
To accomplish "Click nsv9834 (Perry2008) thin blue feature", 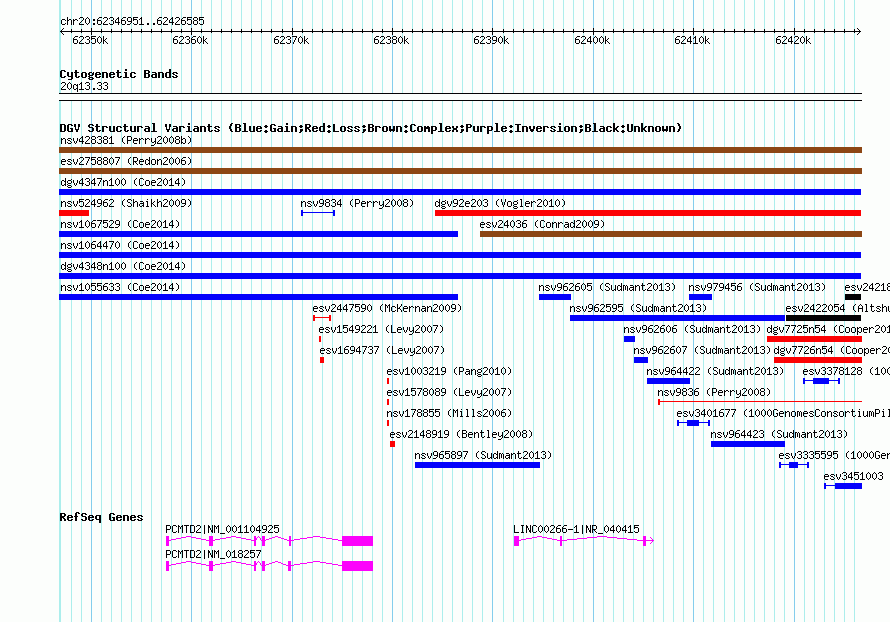I will pyautogui.click(x=318, y=213).
